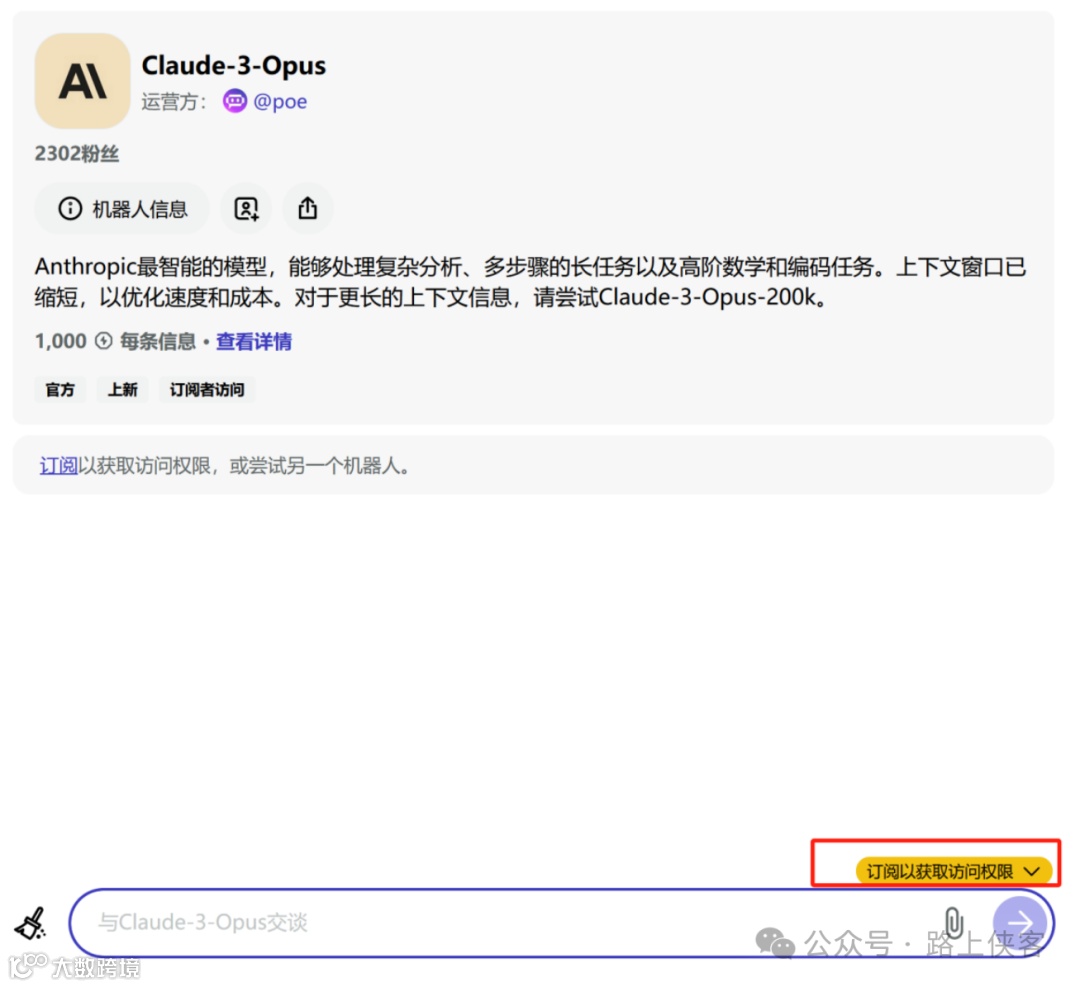The image size is (1080, 987).
Task: Click the Claude-3-Opus bot title
Action: coord(233,65)
